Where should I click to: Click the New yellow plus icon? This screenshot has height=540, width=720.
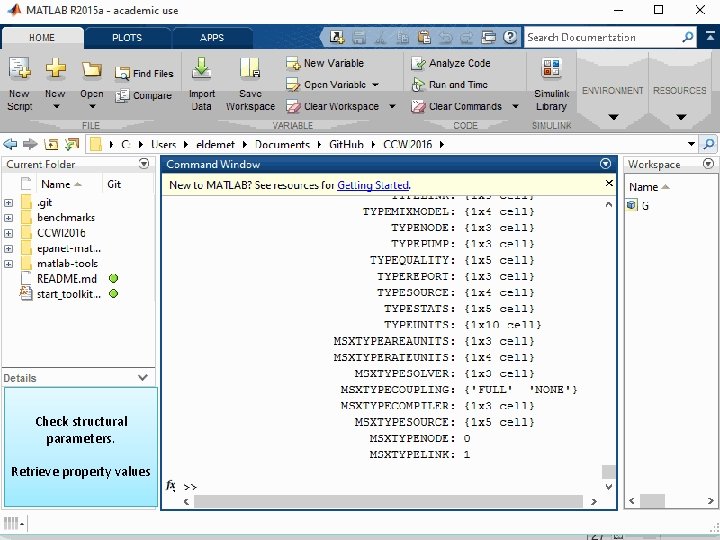pyautogui.click(x=56, y=68)
